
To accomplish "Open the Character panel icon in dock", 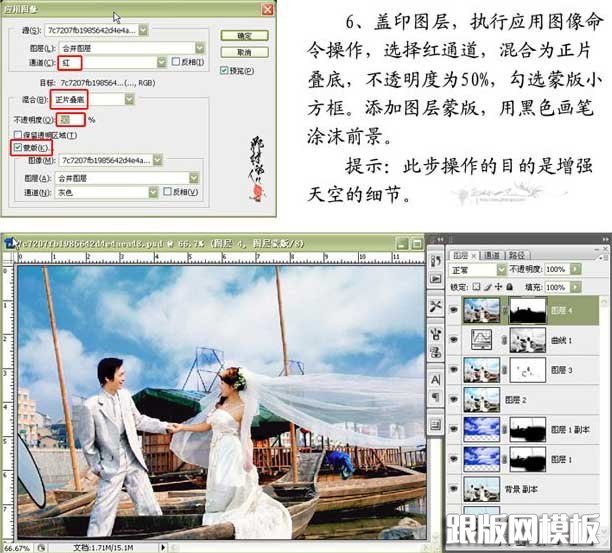I will tap(435, 380).
